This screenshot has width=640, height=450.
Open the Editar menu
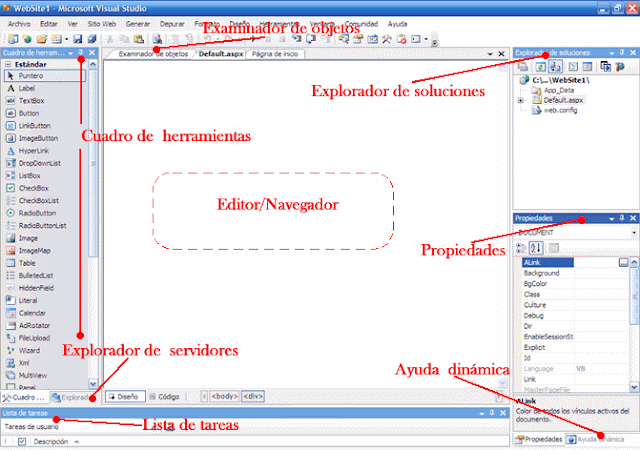[x=49, y=24]
